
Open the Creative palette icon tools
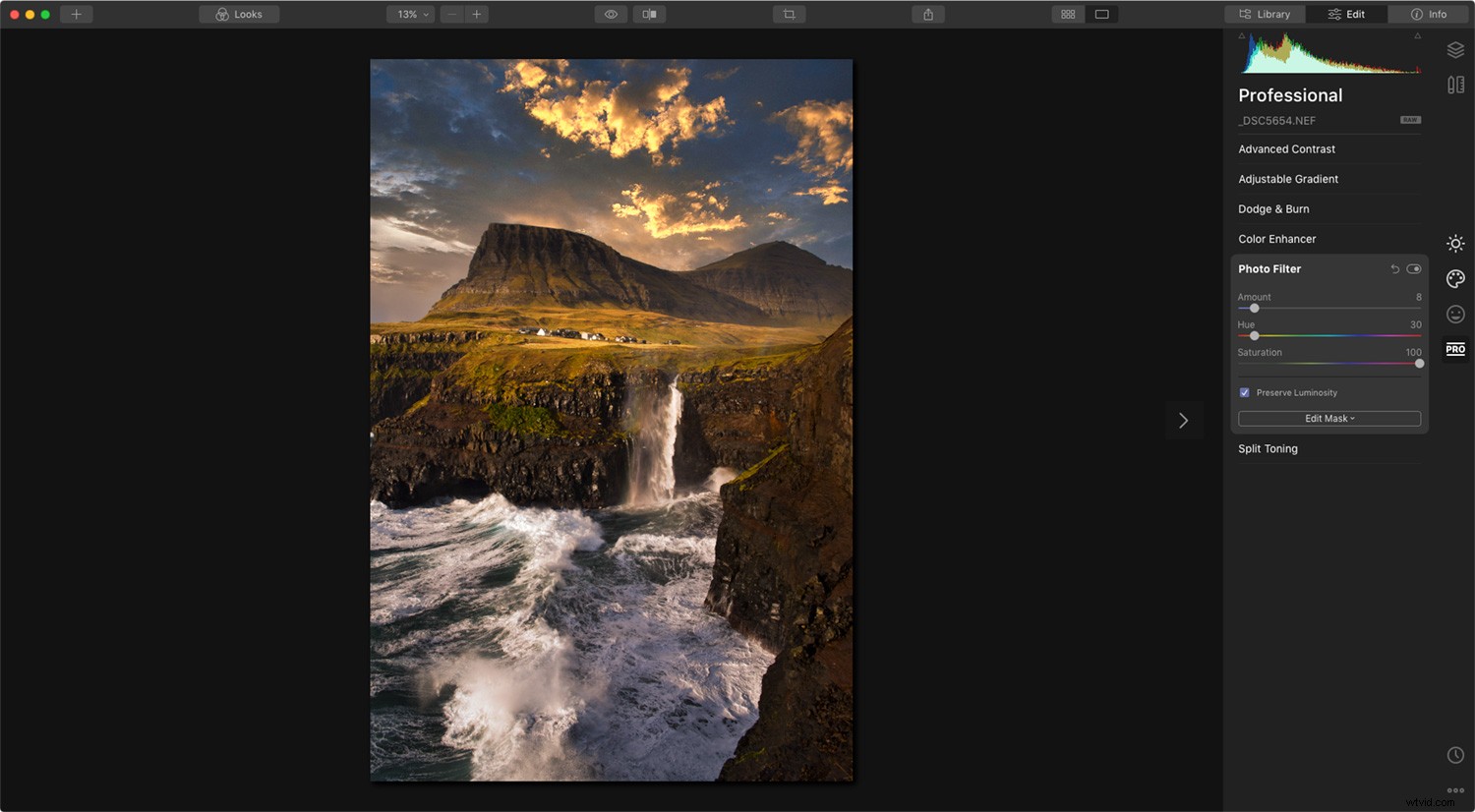pos(1455,278)
